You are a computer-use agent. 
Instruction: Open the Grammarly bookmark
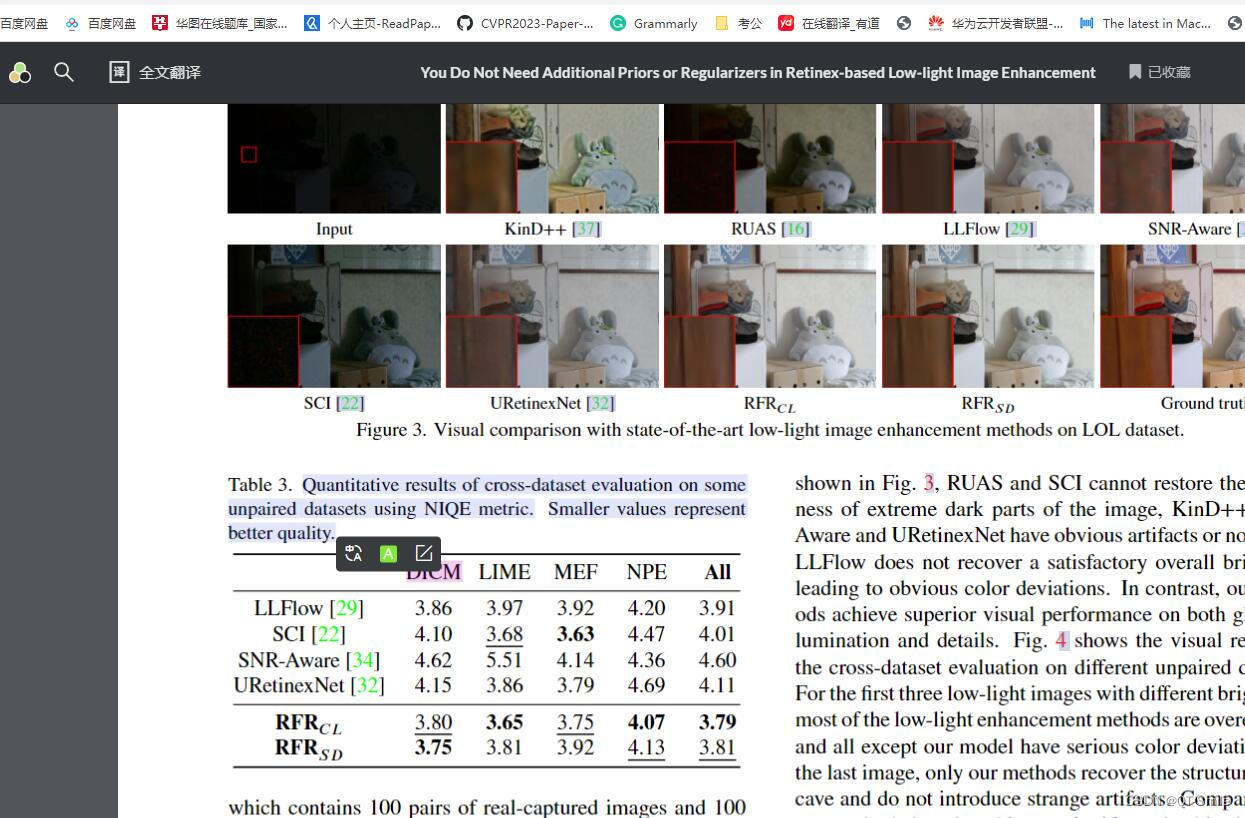click(654, 23)
